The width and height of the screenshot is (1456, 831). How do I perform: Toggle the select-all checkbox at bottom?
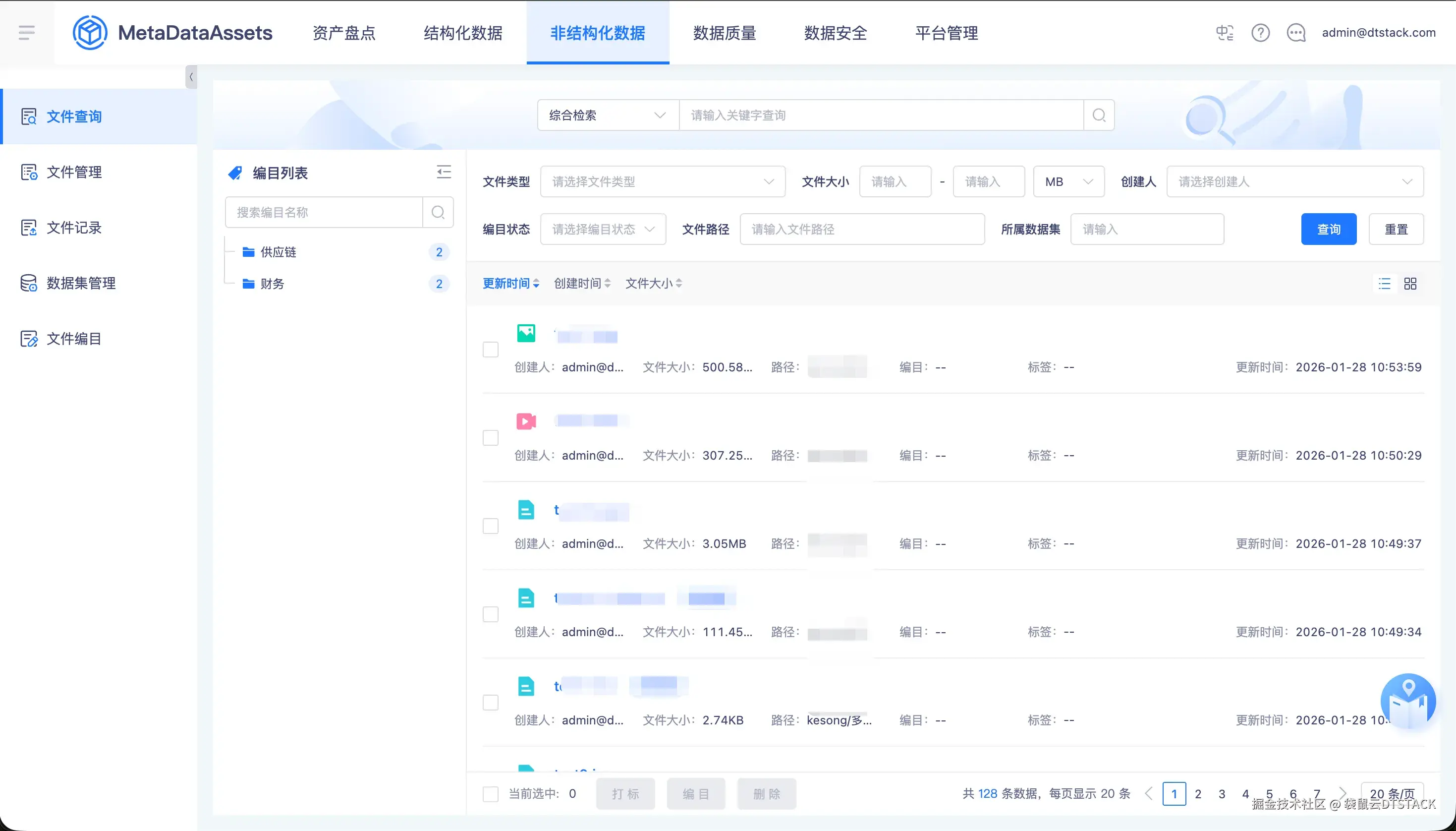(491, 794)
